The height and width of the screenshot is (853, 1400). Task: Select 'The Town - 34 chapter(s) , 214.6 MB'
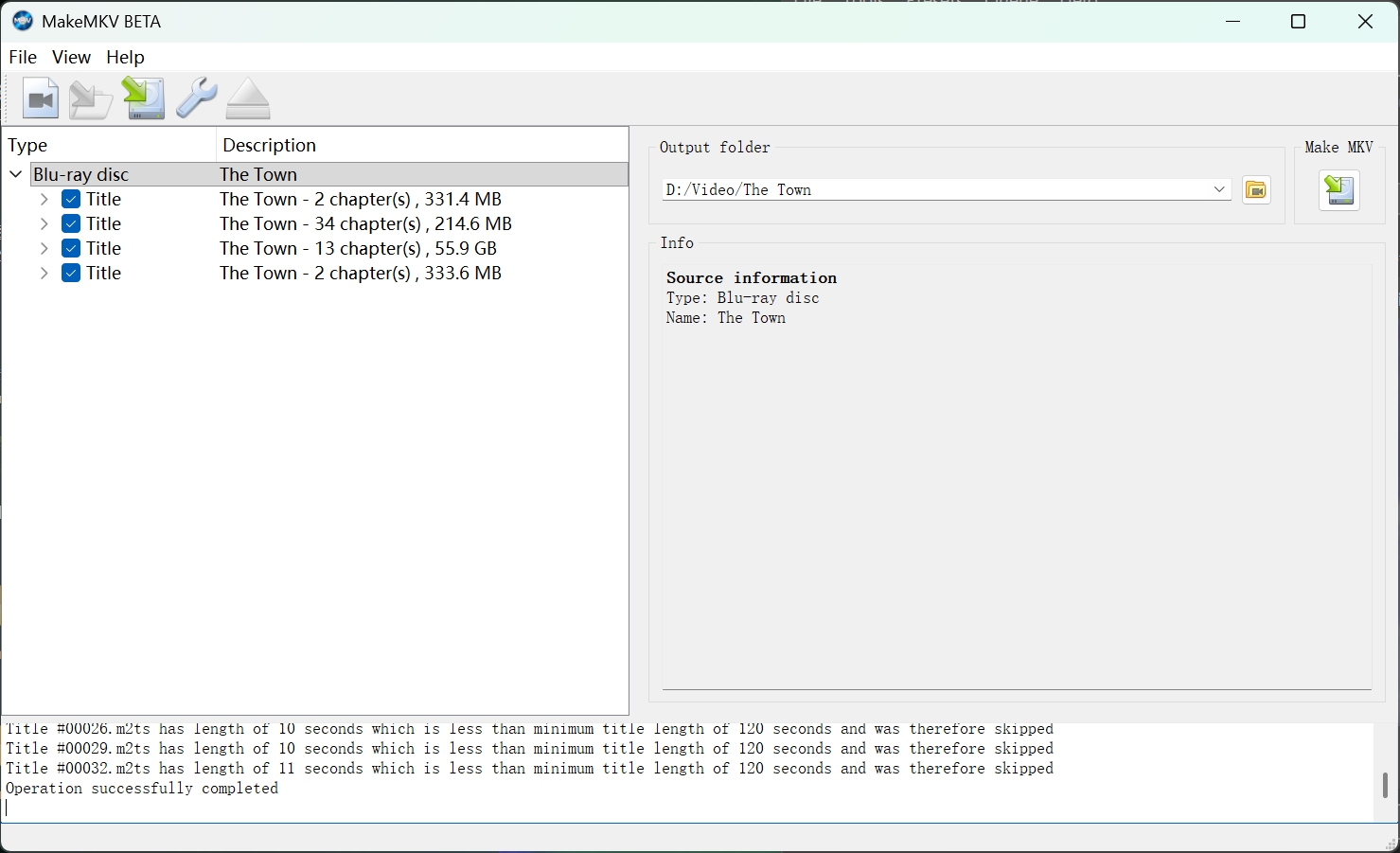point(365,223)
